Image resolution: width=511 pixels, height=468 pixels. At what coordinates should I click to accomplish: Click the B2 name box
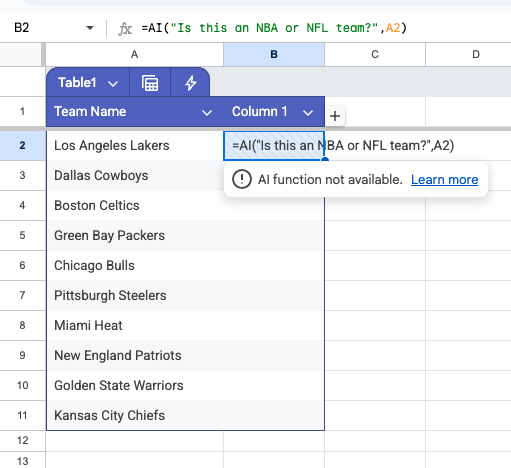click(x=22, y=28)
